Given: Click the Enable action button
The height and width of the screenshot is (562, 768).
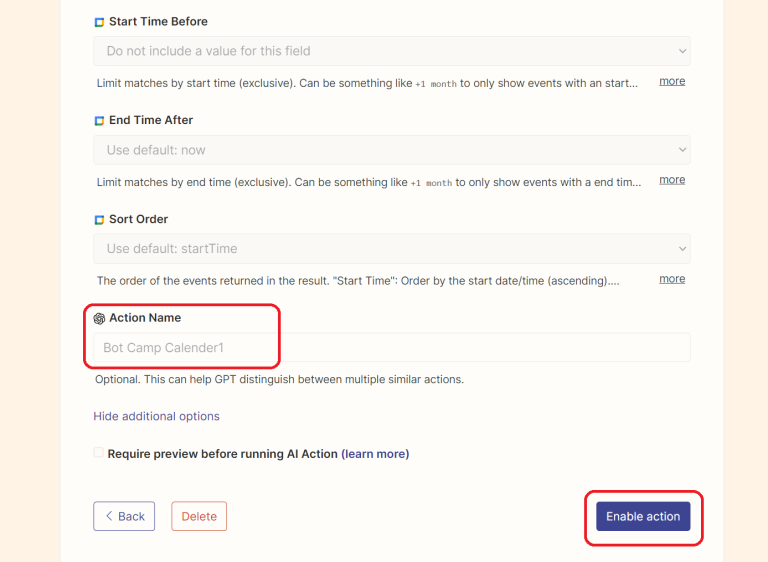Looking at the screenshot, I should tap(643, 516).
